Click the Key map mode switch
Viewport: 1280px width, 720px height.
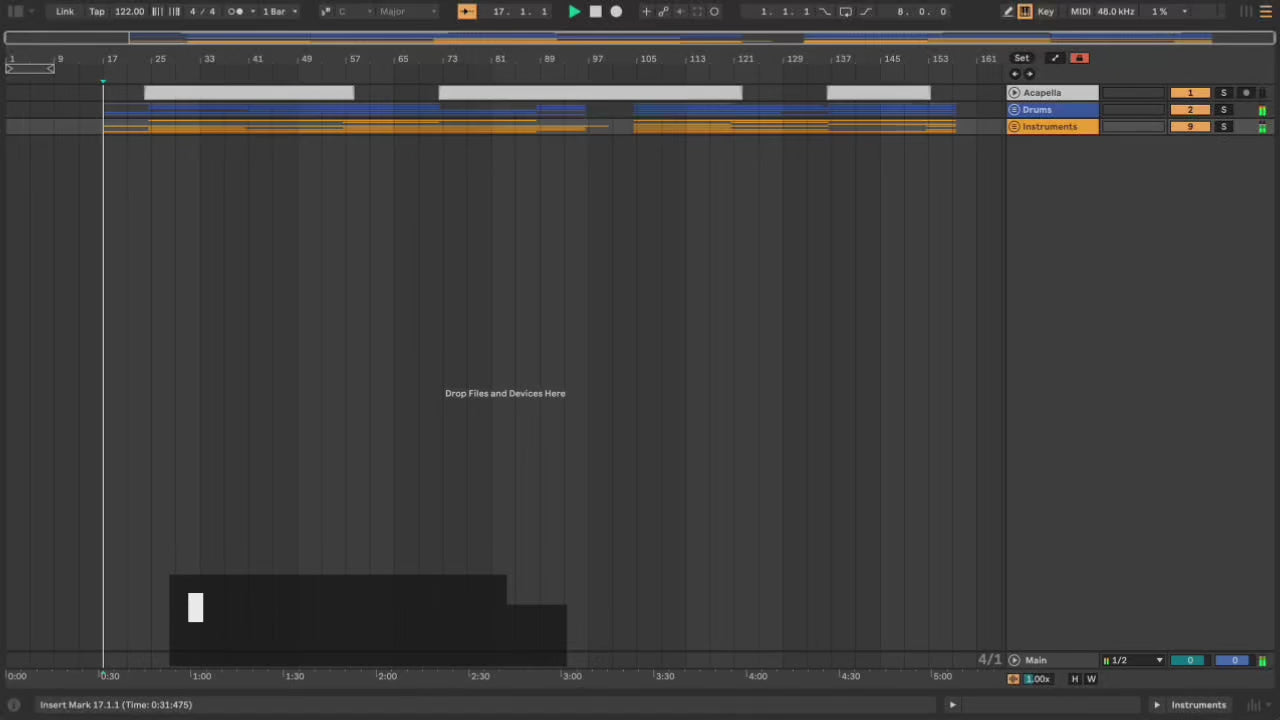[x=1046, y=11]
